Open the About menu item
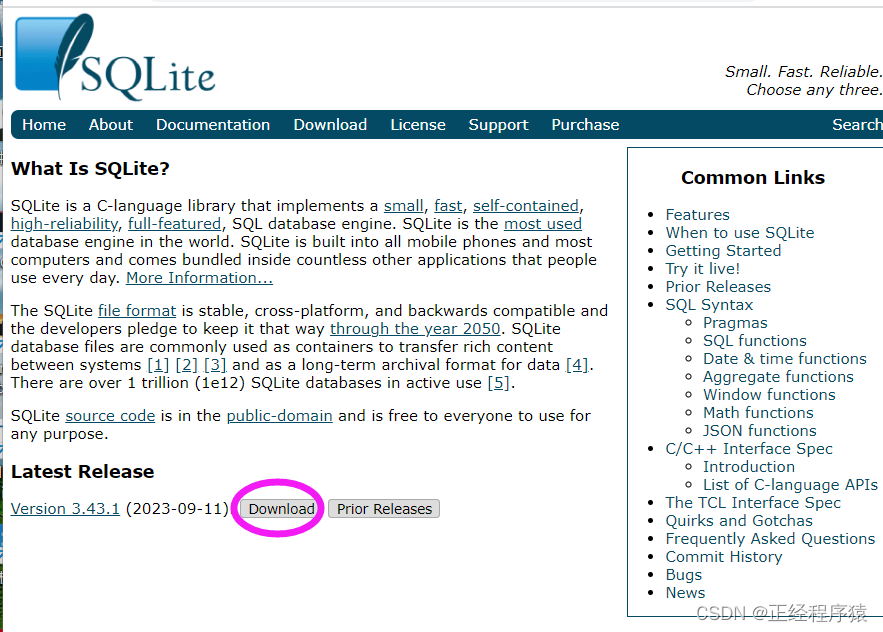This screenshot has height=632, width=883. 111,124
